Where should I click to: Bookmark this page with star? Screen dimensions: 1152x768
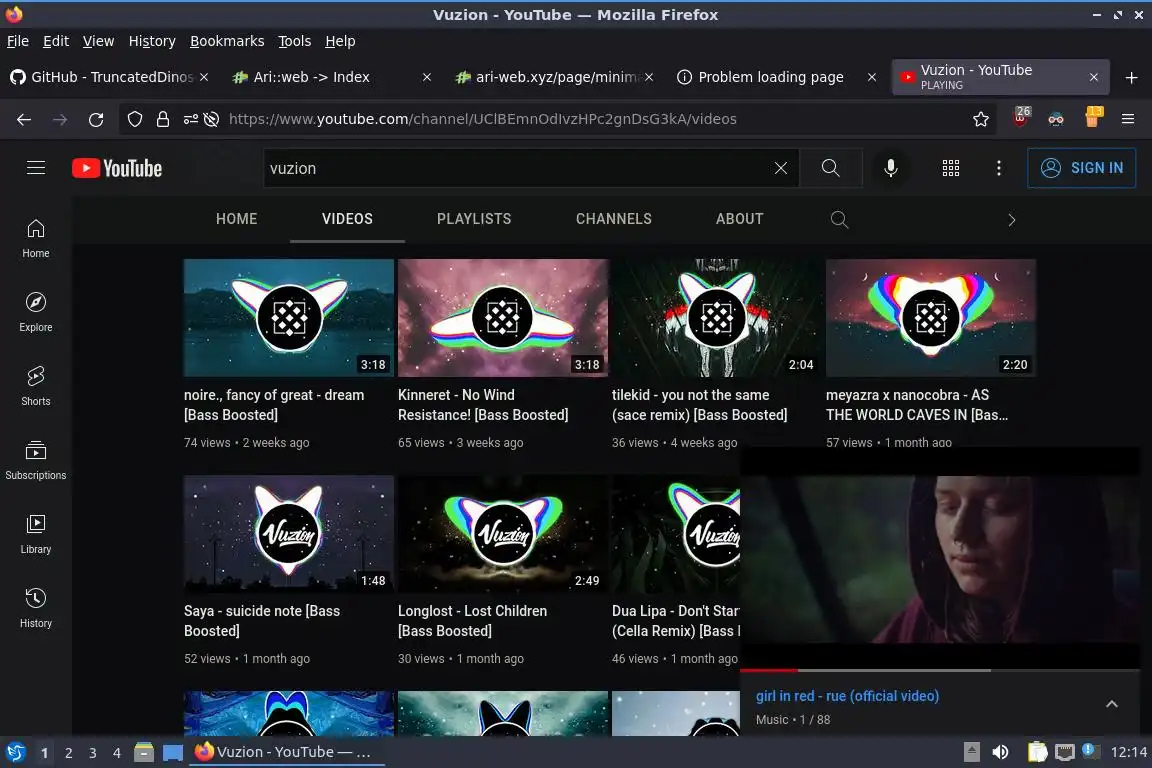(981, 119)
